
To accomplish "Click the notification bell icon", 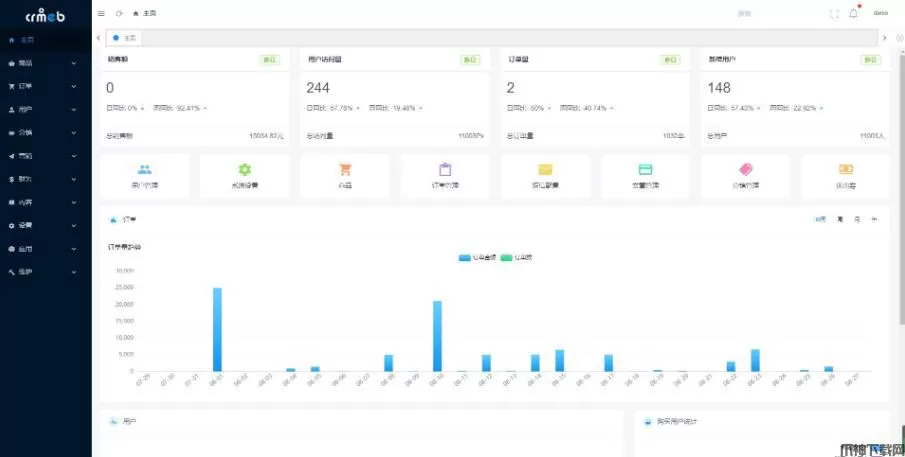I will [853, 14].
